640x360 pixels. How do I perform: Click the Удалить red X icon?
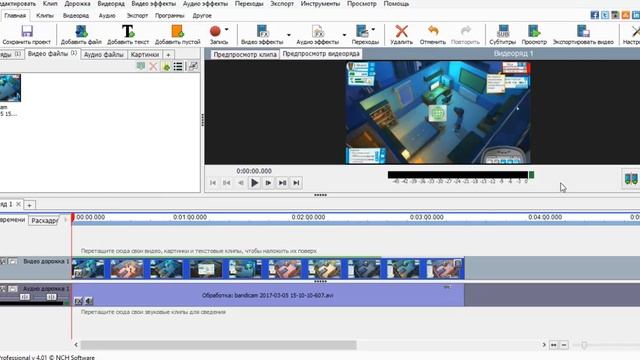(x=402, y=31)
